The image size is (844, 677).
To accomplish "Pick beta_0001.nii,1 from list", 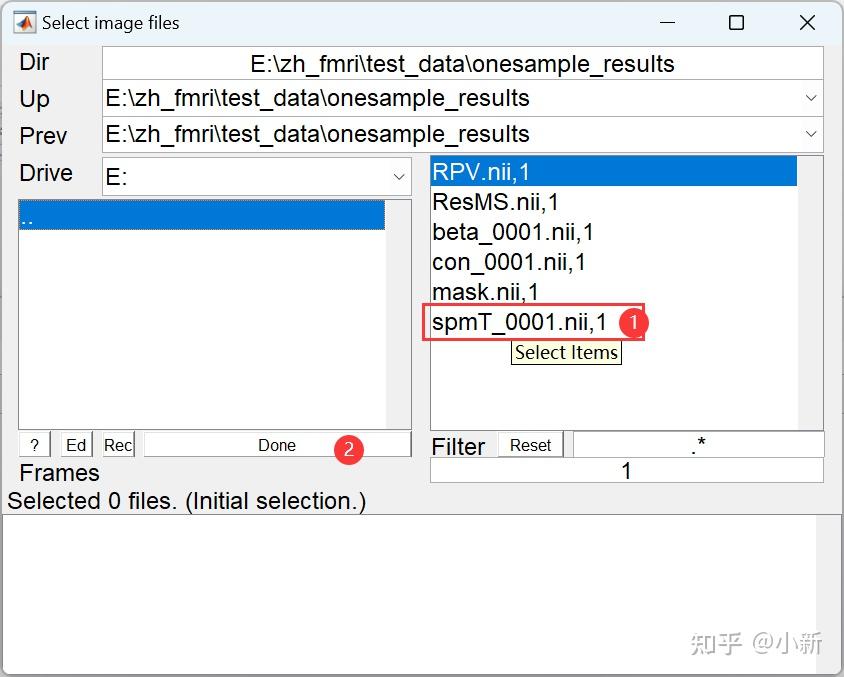I will (513, 232).
